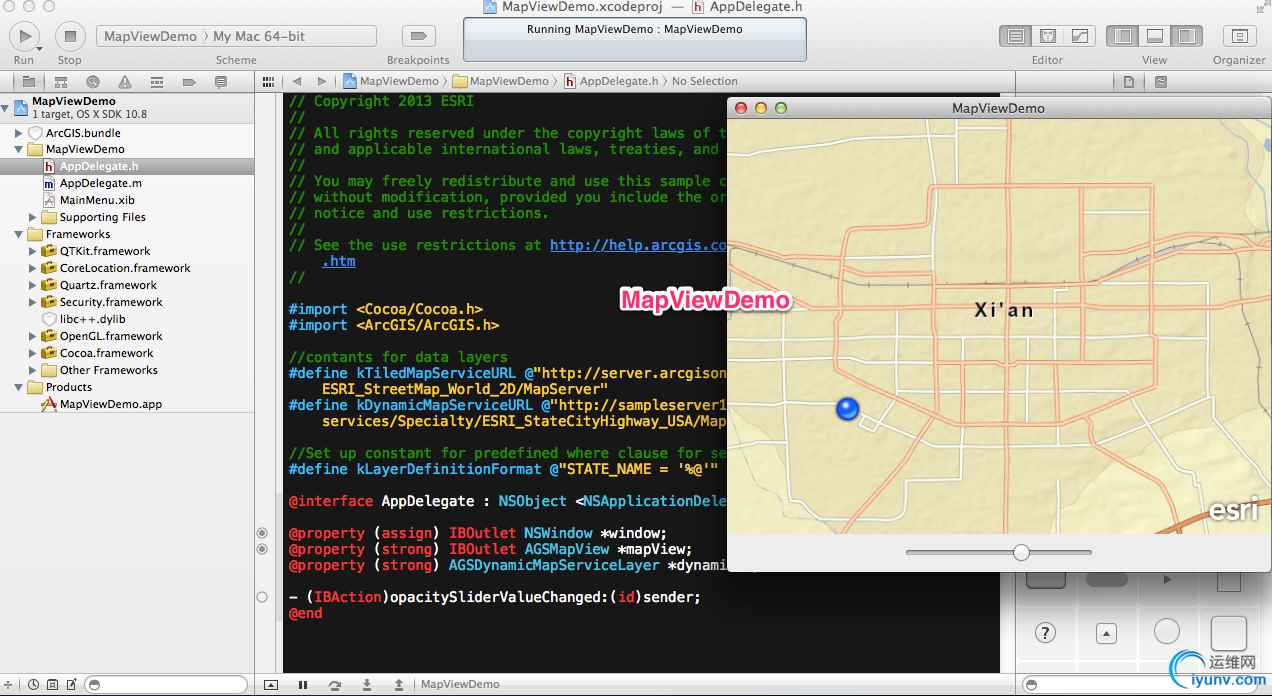The height and width of the screenshot is (696, 1272).
Task: Click MapViewDemo folder in jump bar
Action: coord(501,81)
